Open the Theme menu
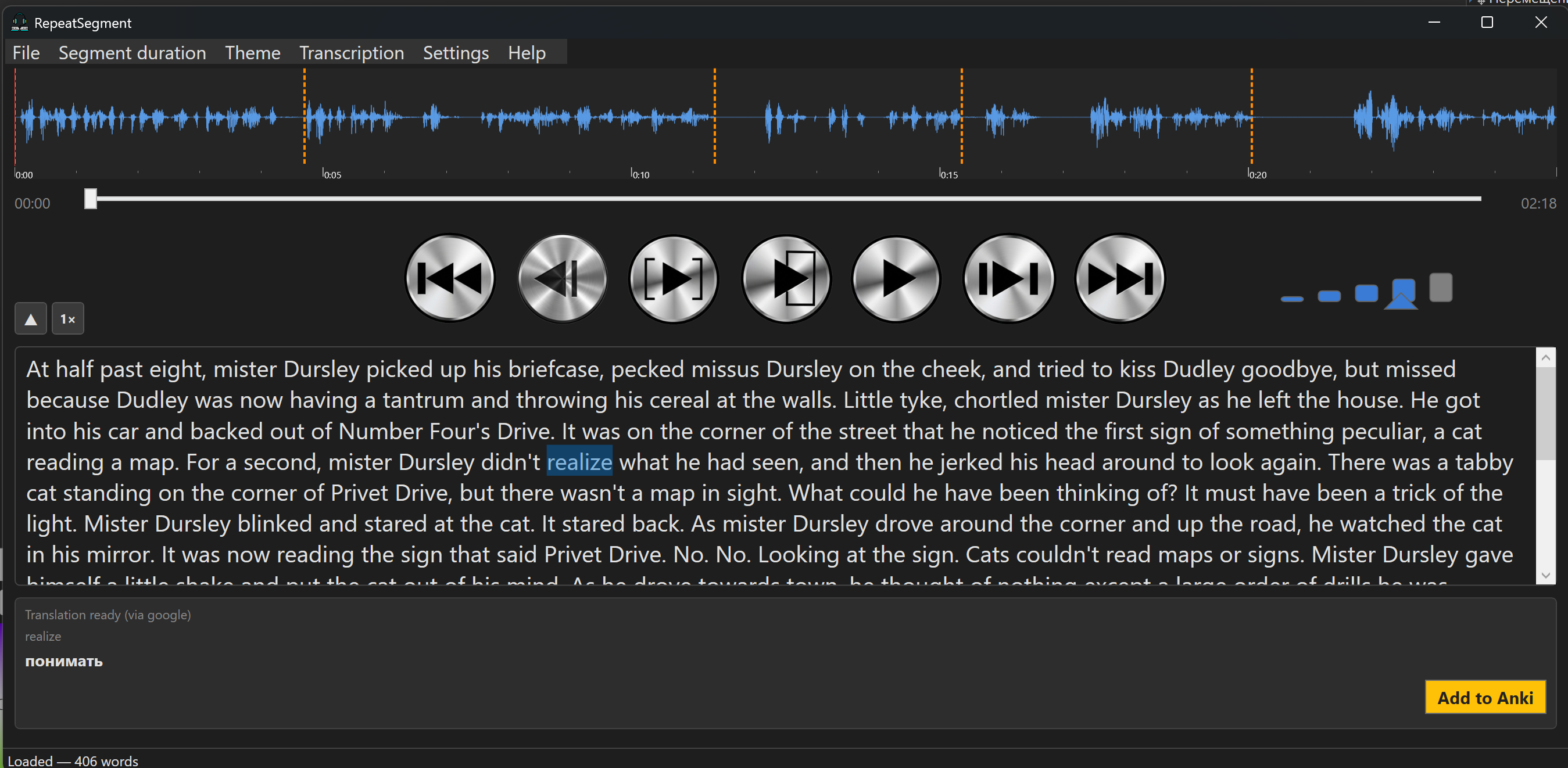The image size is (1568, 768). point(253,53)
